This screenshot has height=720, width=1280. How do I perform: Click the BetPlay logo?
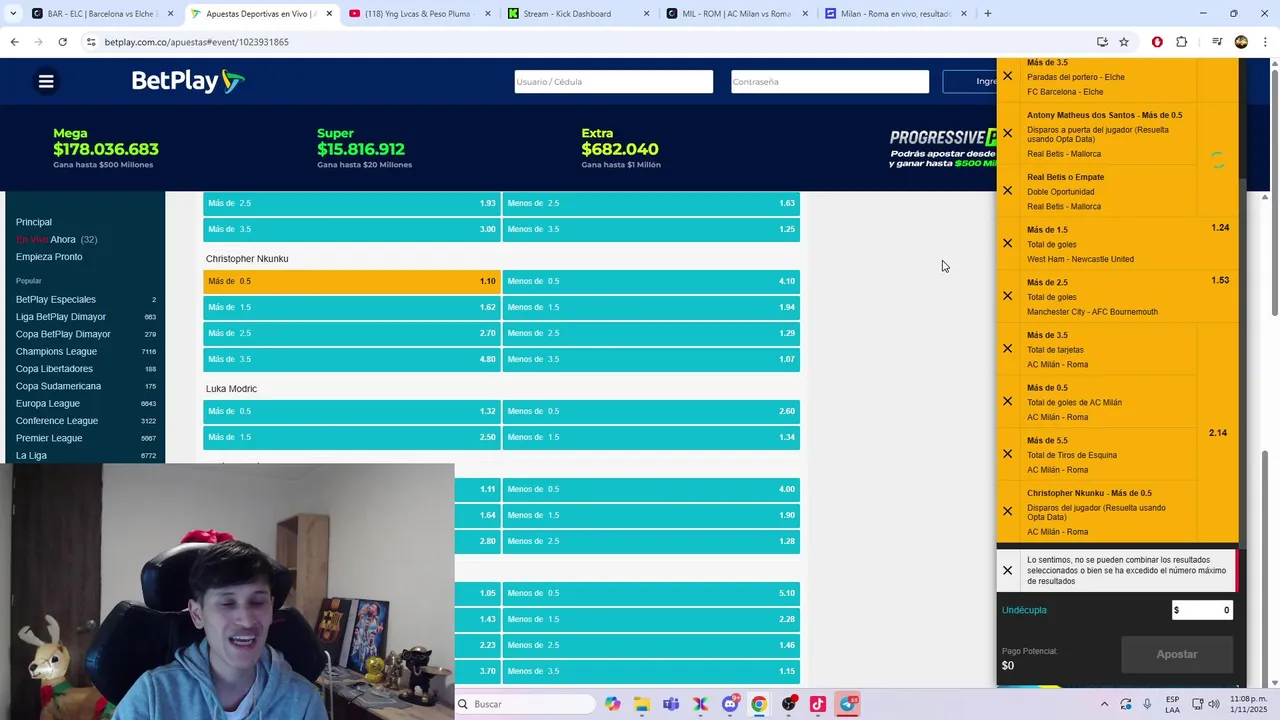coord(188,81)
